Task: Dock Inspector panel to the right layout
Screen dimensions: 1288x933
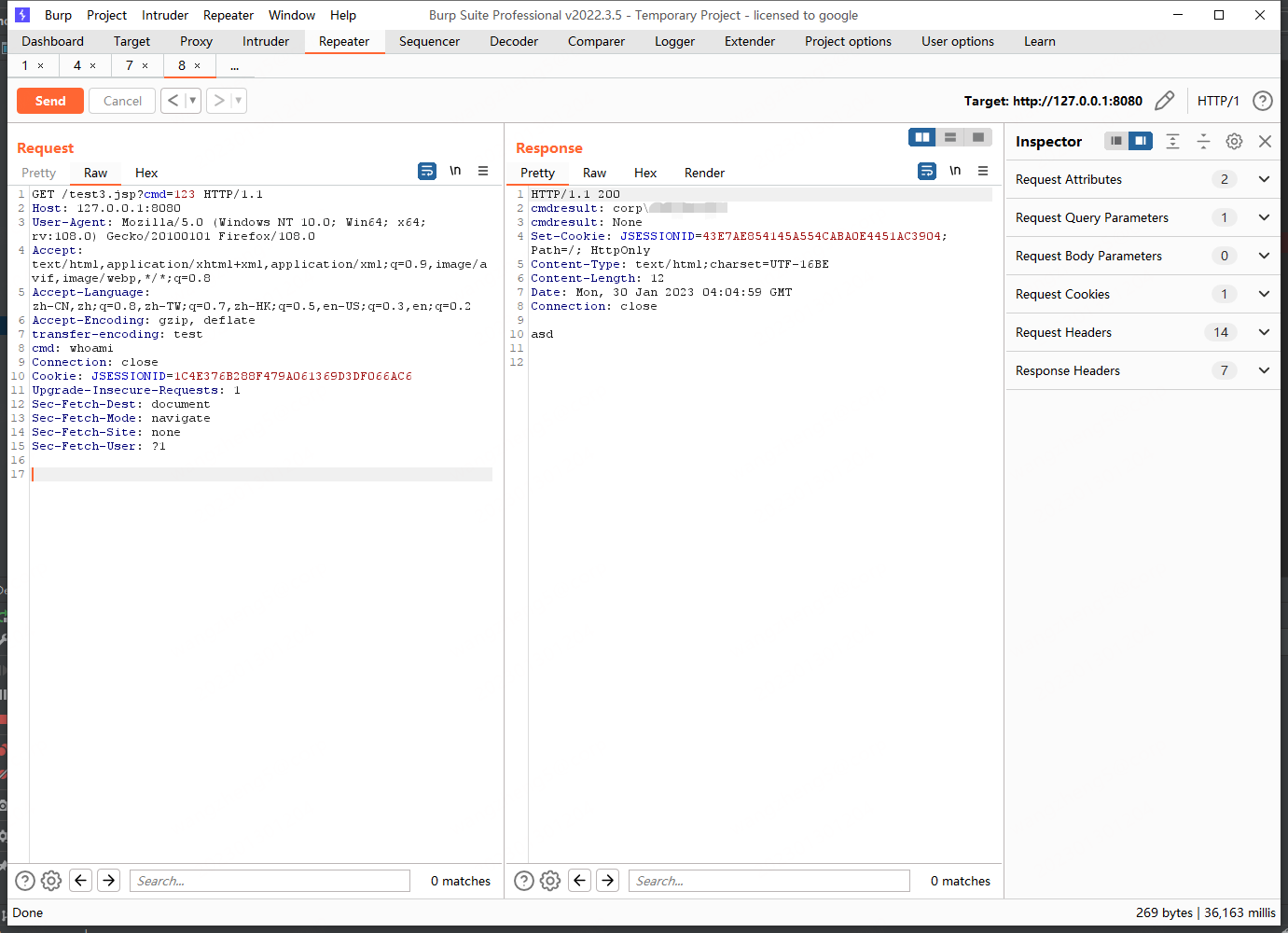Action: coord(1140,141)
